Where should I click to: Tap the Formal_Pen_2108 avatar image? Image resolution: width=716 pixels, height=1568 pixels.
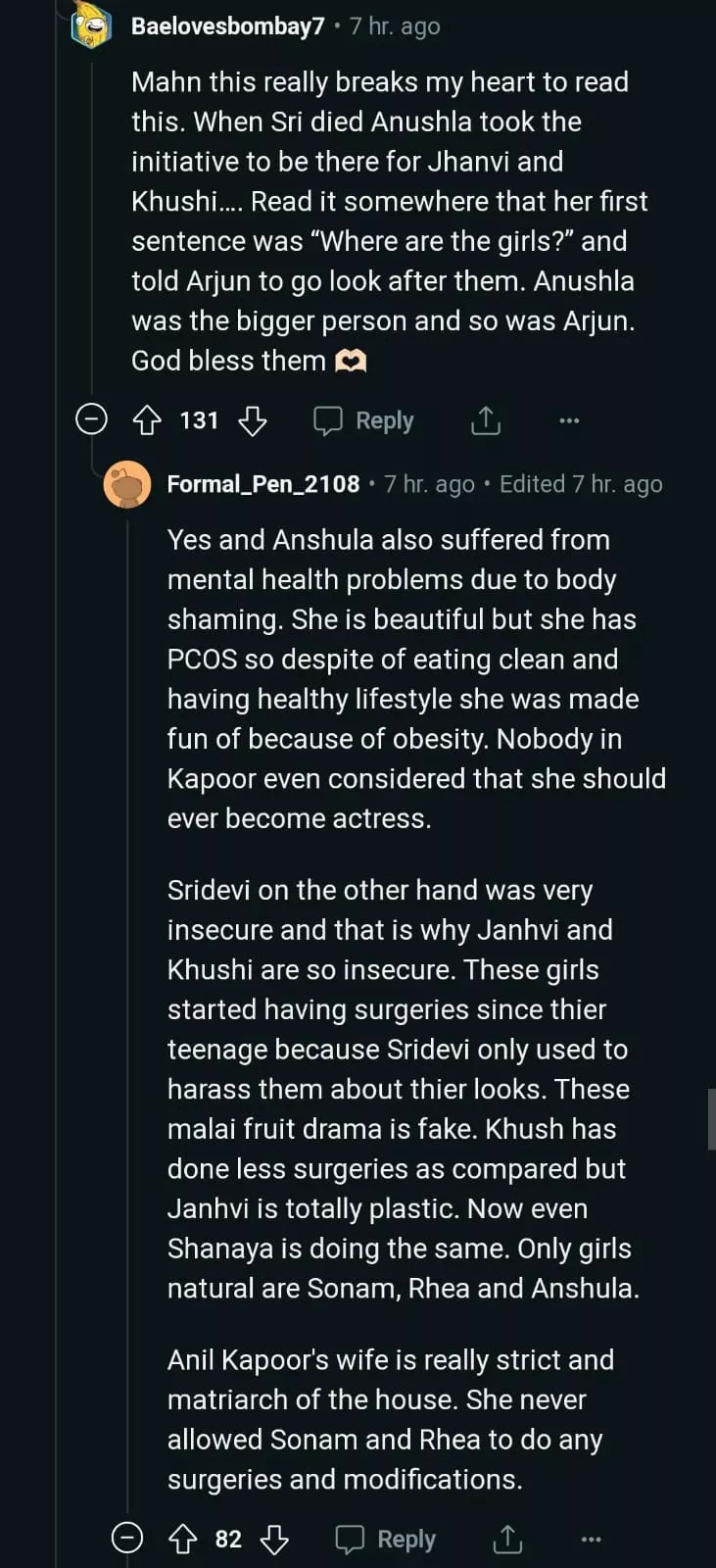click(127, 485)
